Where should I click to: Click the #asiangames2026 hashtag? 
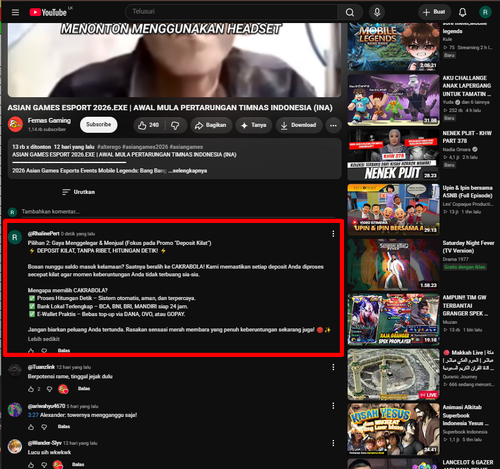click(145, 147)
